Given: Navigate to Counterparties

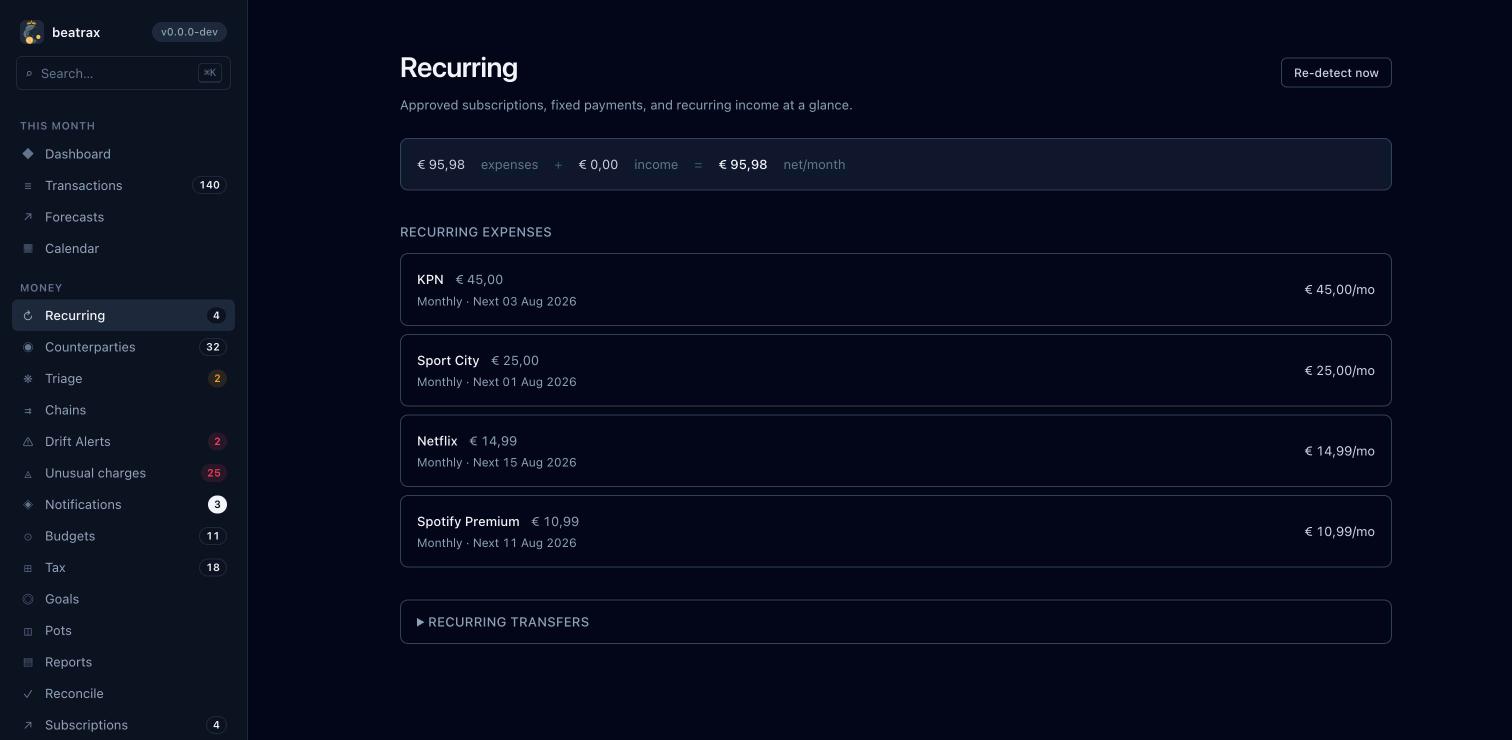Looking at the screenshot, I should [x=123, y=347].
